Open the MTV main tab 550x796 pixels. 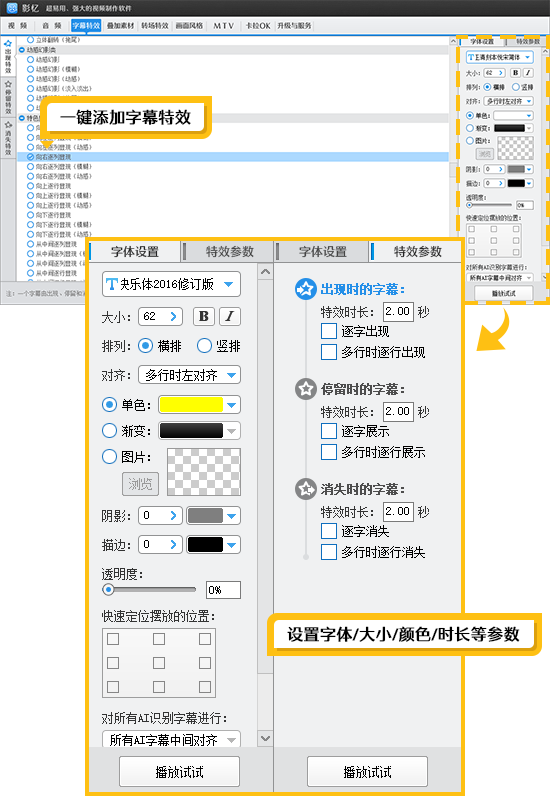click(x=223, y=25)
